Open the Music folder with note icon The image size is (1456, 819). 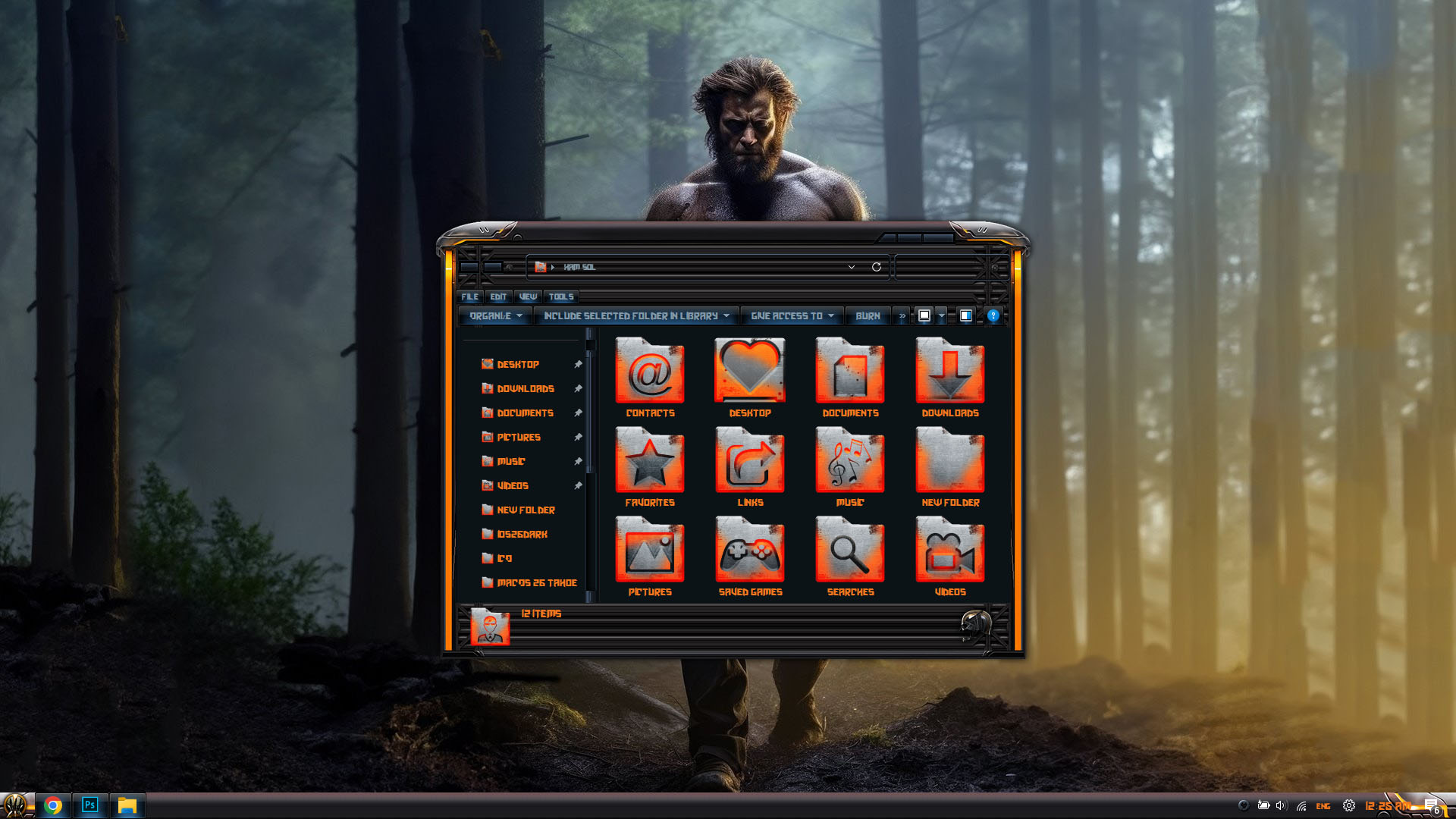pyautogui.click(x=849, y=460)
